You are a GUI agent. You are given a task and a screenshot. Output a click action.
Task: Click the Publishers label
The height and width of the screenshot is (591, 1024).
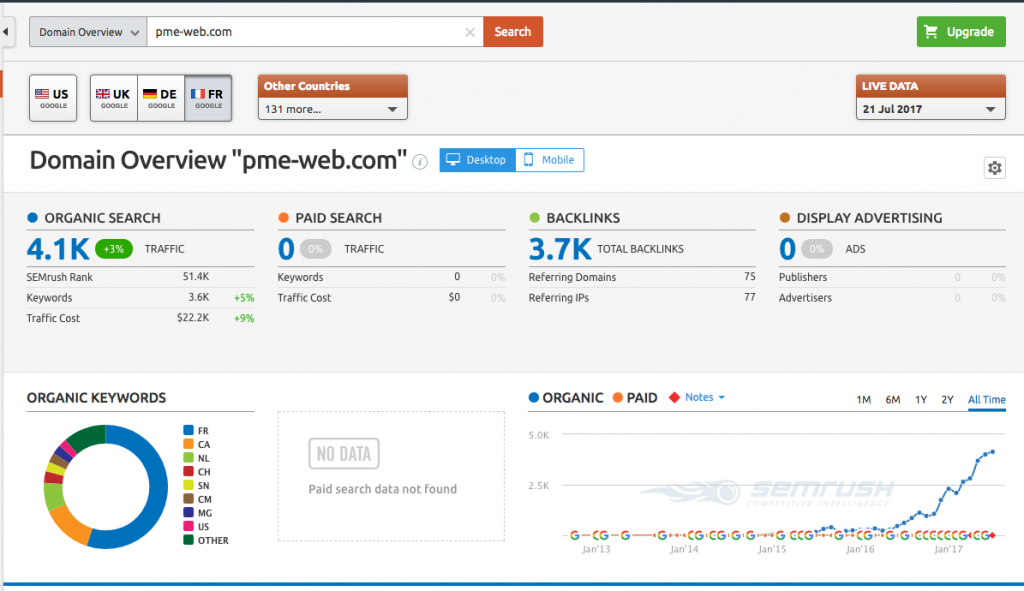[x=803, y=277]
